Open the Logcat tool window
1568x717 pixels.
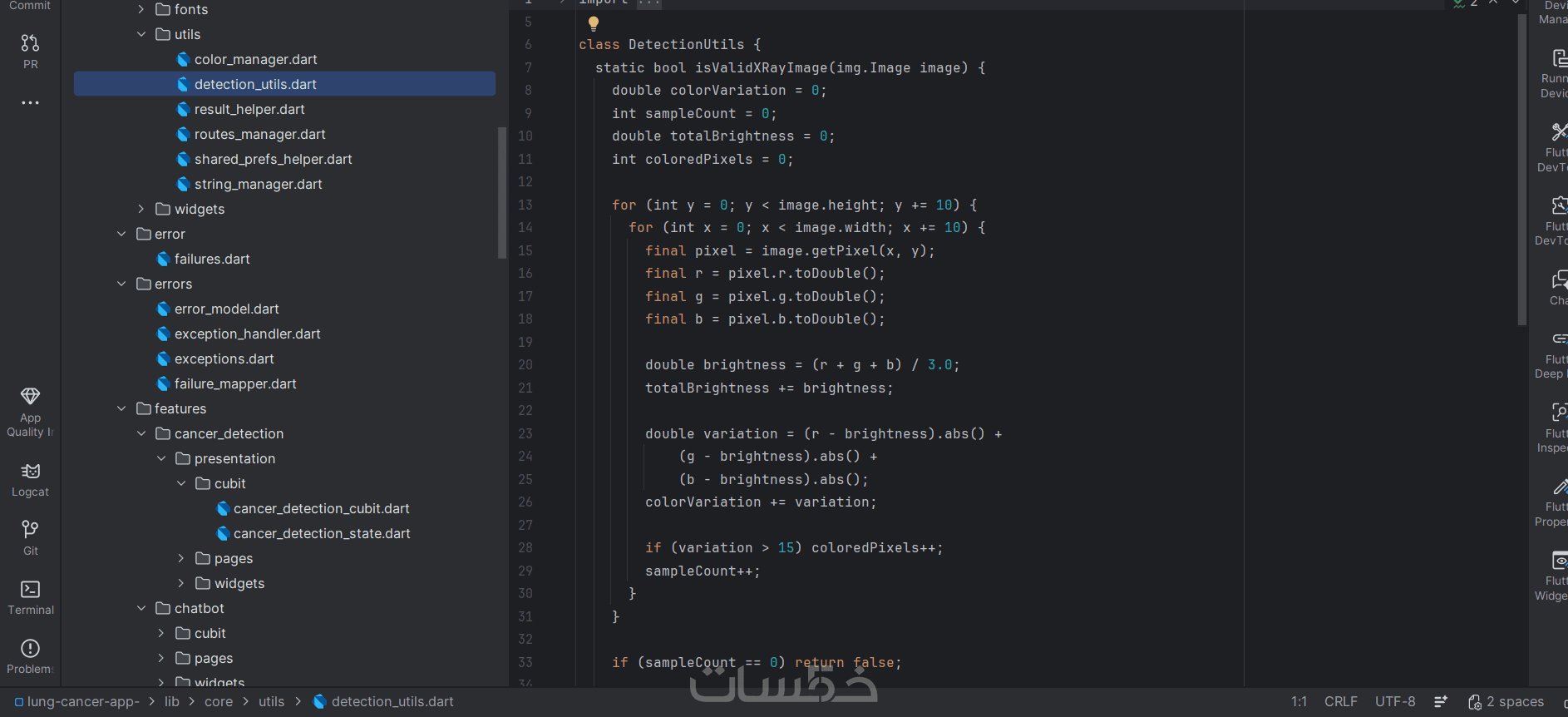click(x=30, y=480)
